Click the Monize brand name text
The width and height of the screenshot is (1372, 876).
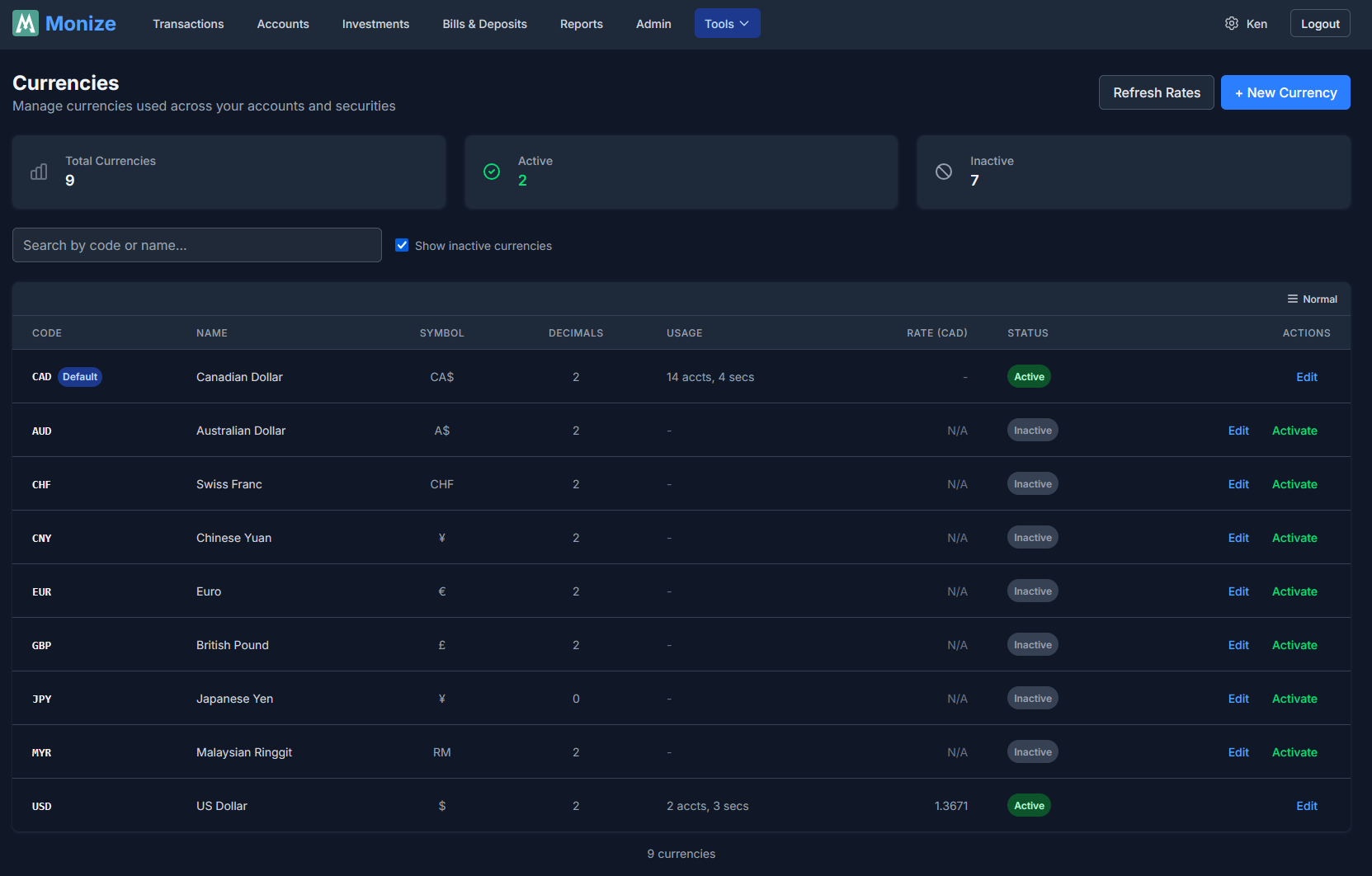point(81,23)
